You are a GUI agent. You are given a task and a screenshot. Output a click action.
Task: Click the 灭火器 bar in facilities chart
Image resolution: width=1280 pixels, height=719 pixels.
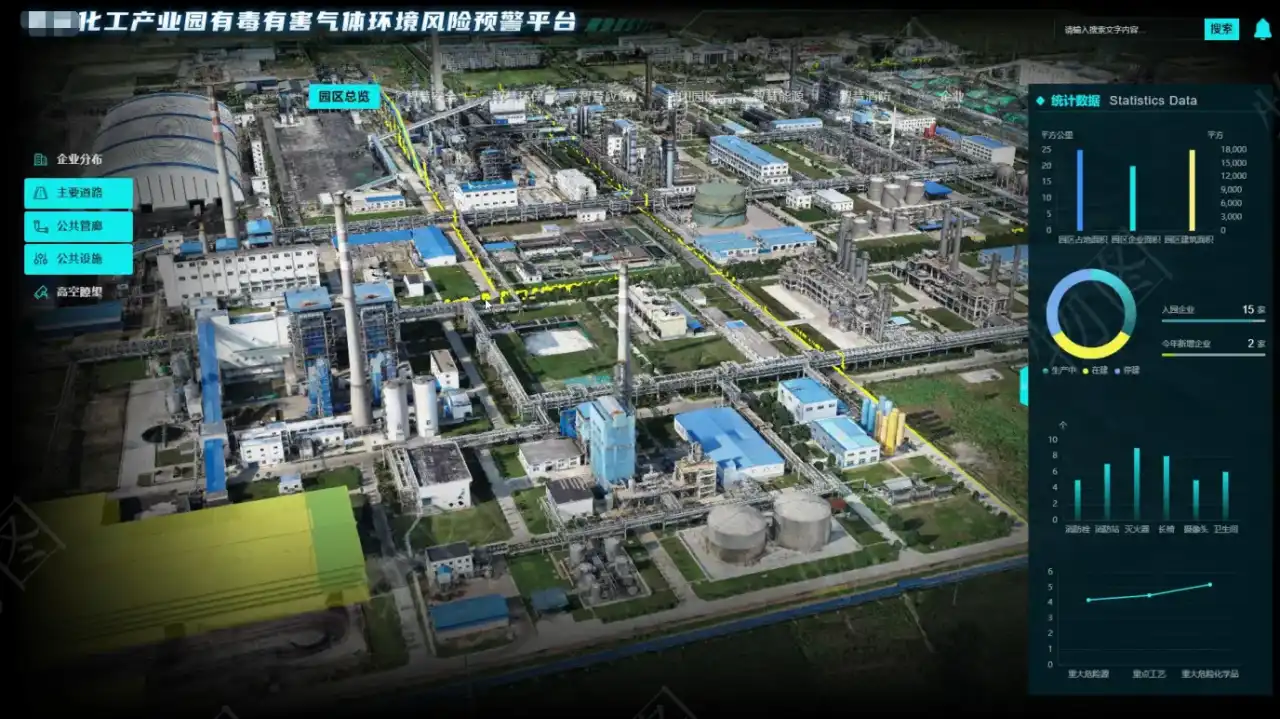pyautogui.click(x=1136, y=485)
